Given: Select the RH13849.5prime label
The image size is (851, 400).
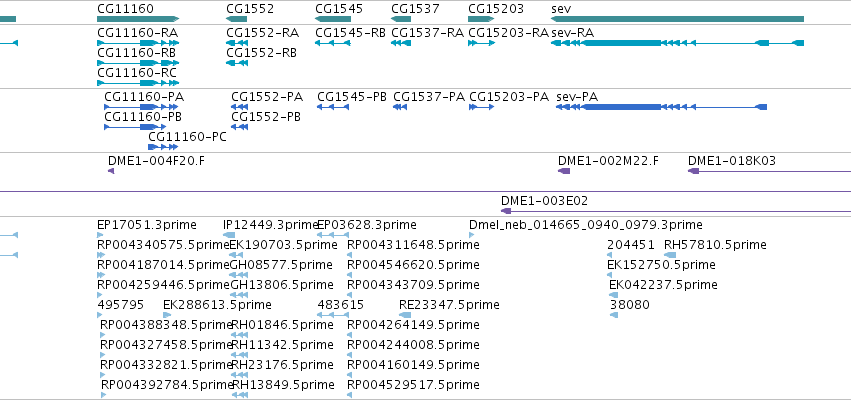Looking at the screenshot, I should [283, 385].
